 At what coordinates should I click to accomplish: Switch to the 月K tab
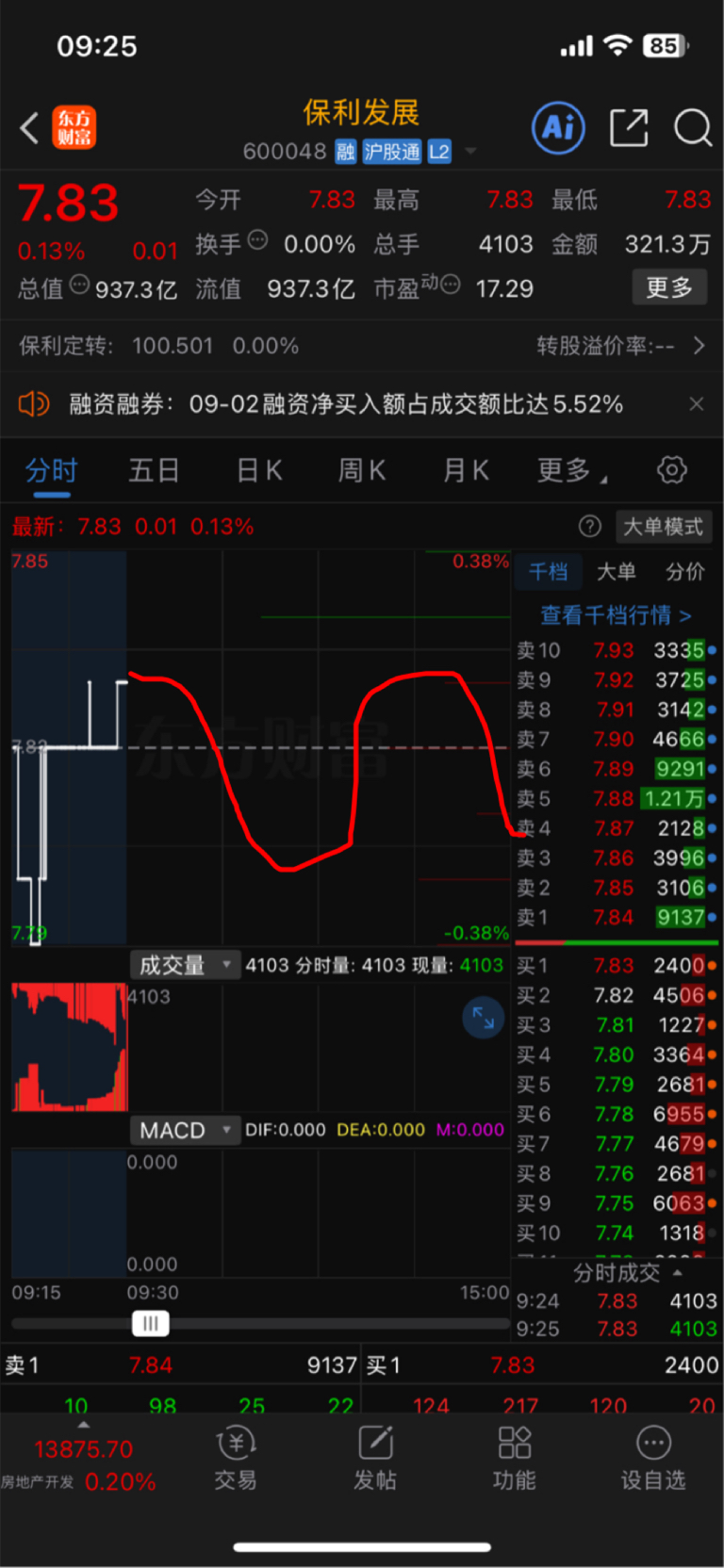[466, 469]
